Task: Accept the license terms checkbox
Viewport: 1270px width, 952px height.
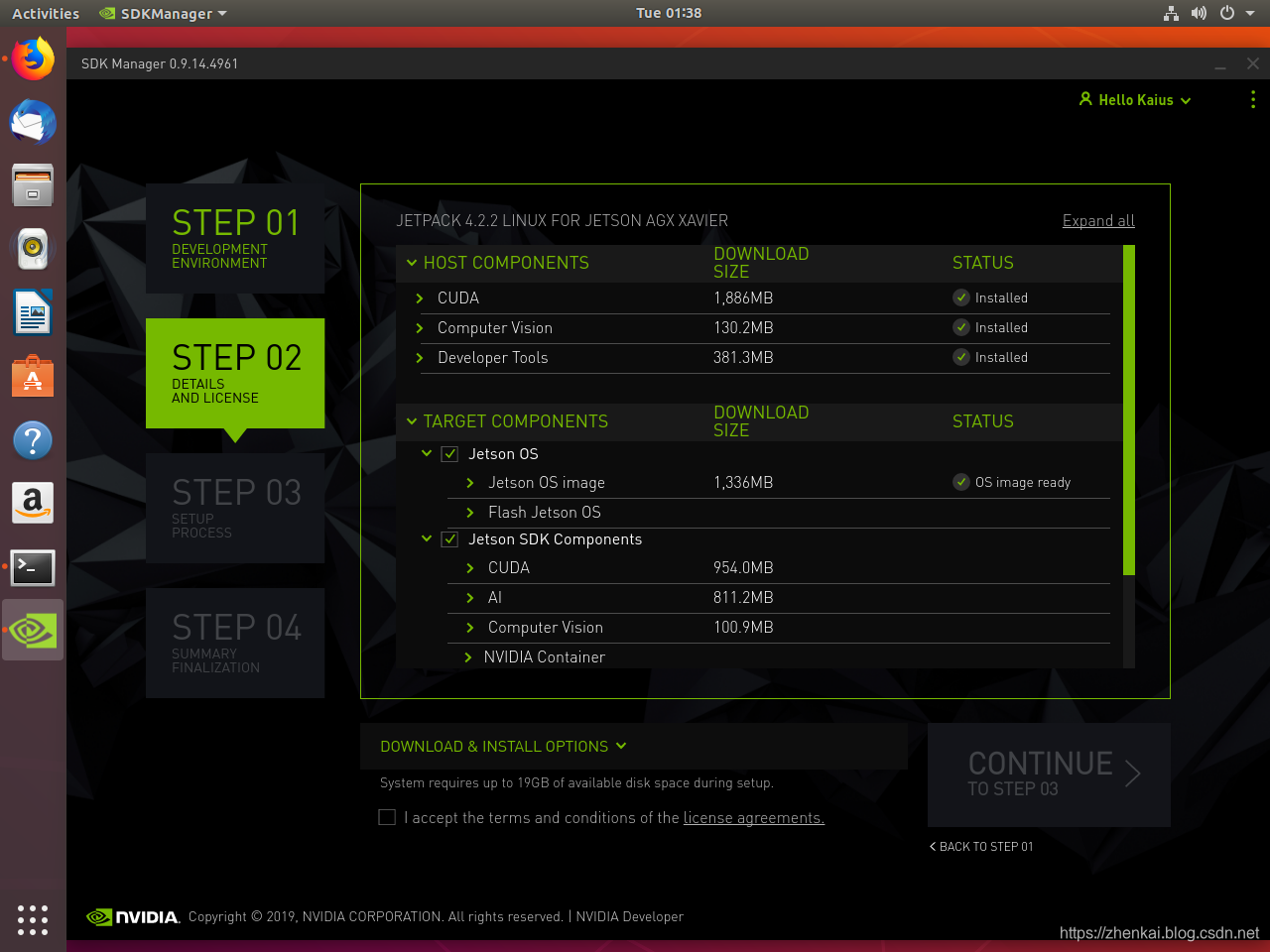Action: tap(387, 817)
